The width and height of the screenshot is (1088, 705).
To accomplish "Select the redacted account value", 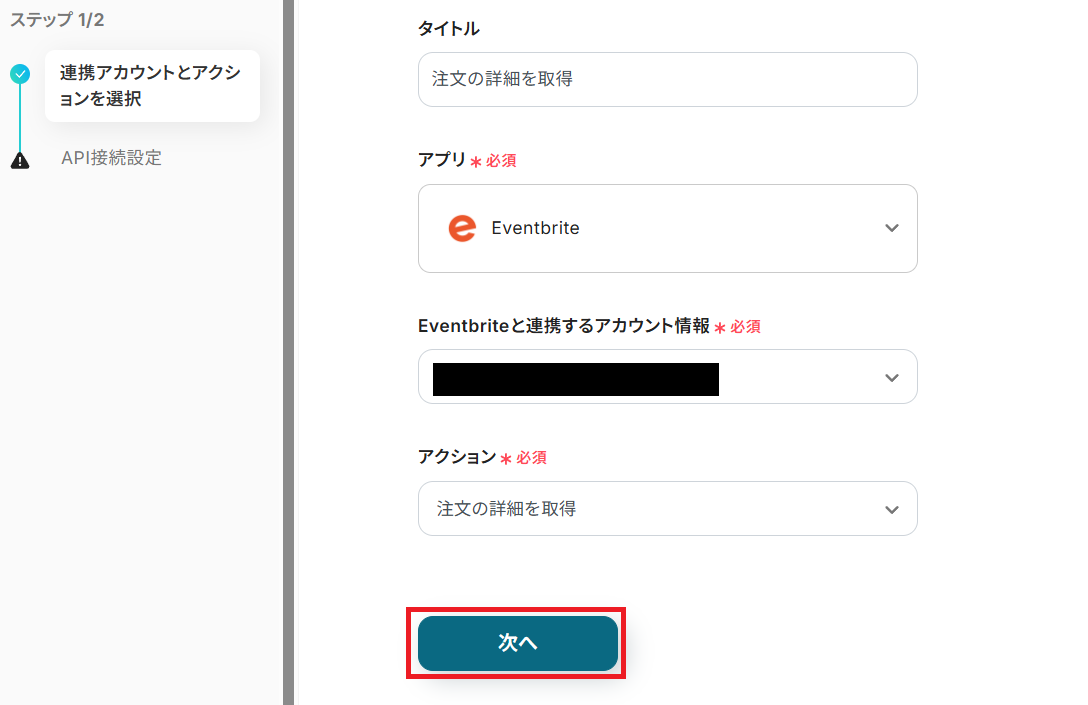I will (x=575, y=379).
